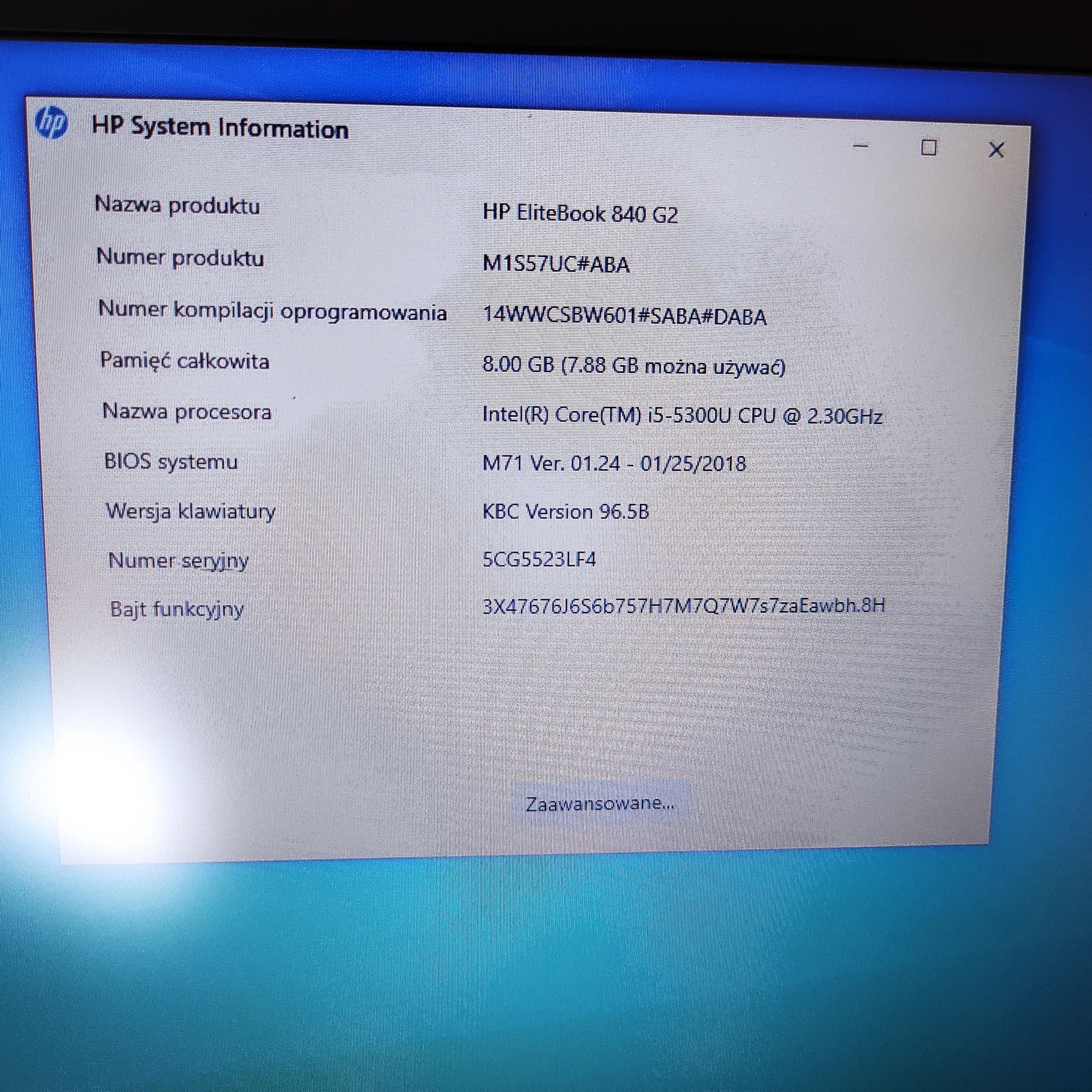
Task: Select the 'Nazwa procesora' label
Action: [187, 412]
